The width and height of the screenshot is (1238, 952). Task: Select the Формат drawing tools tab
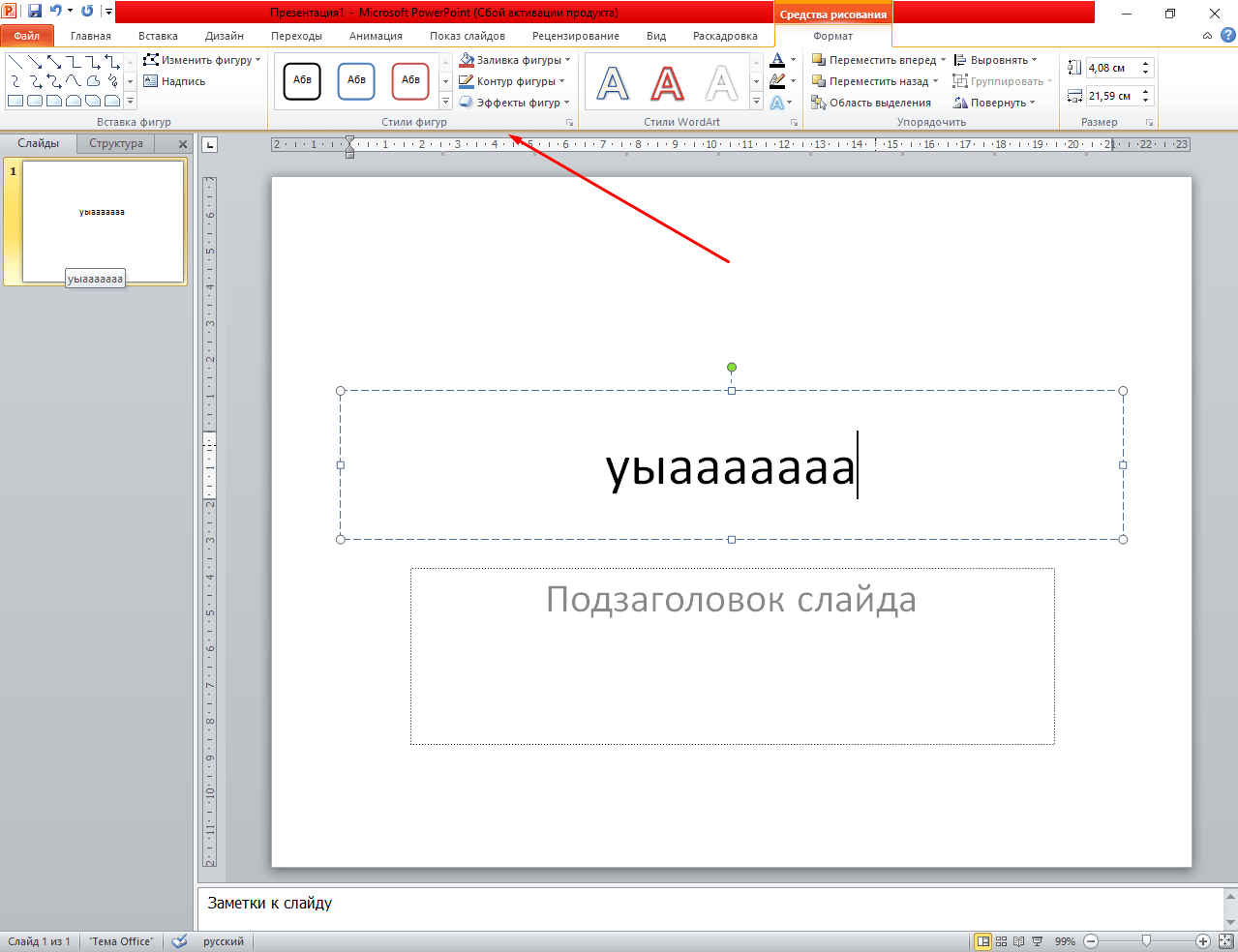[x=832, y=36]
